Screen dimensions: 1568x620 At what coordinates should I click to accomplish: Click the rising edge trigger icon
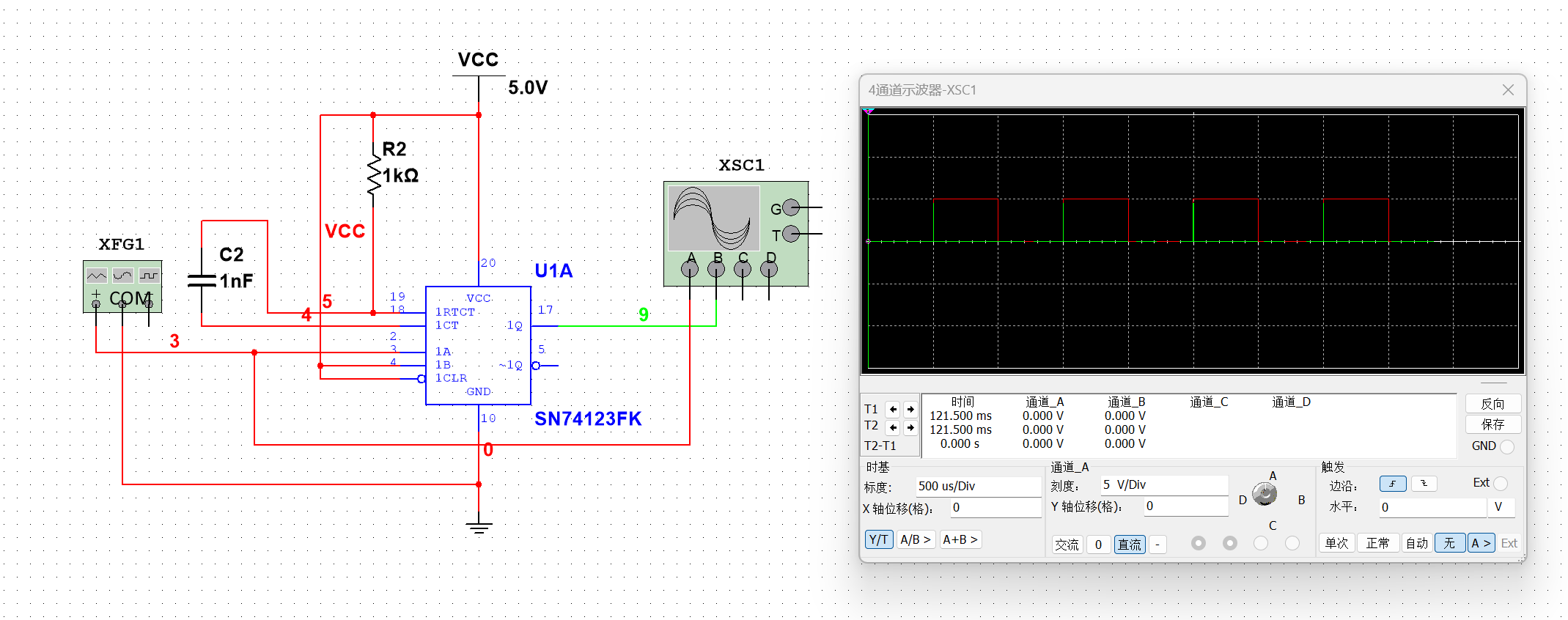point(1392,484)
